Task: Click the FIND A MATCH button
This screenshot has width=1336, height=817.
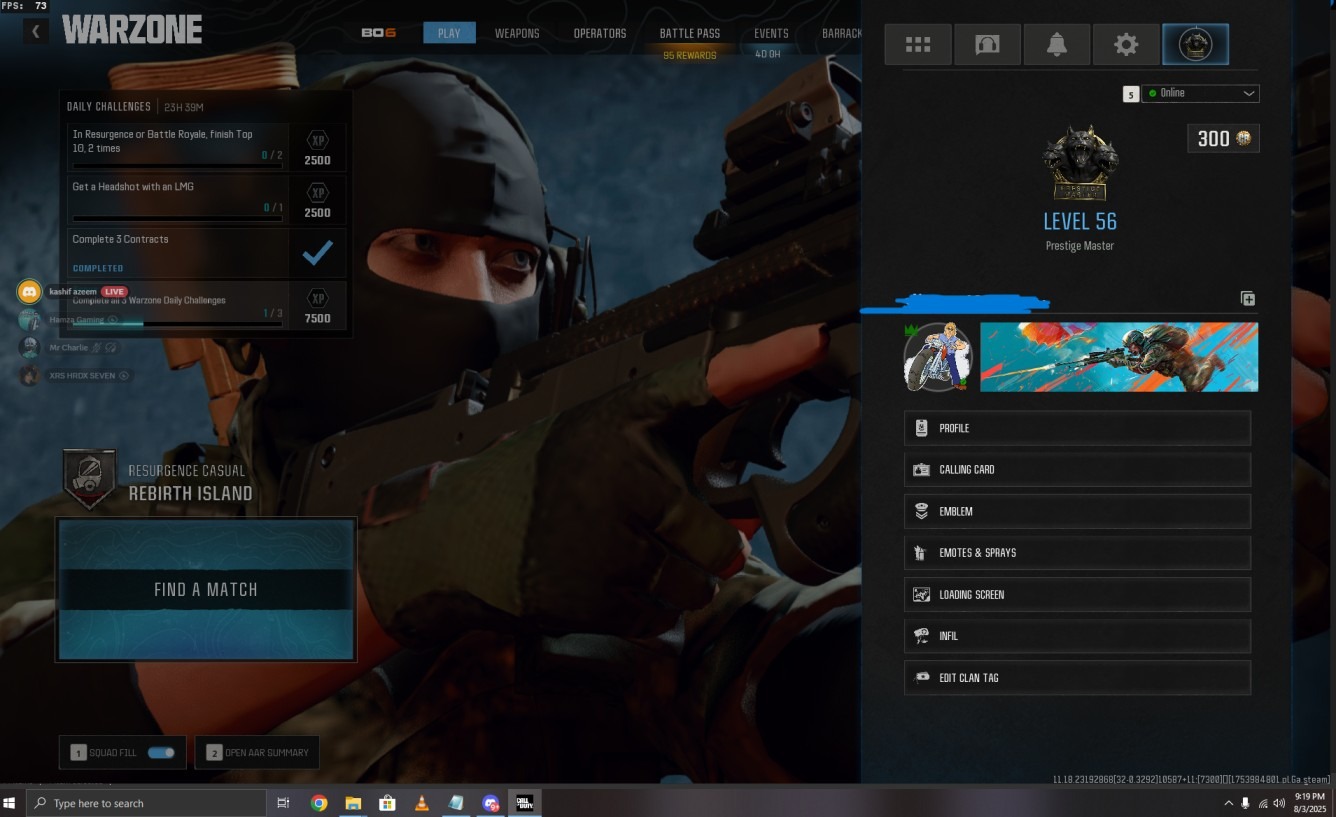Action: [x=206, y=590]
